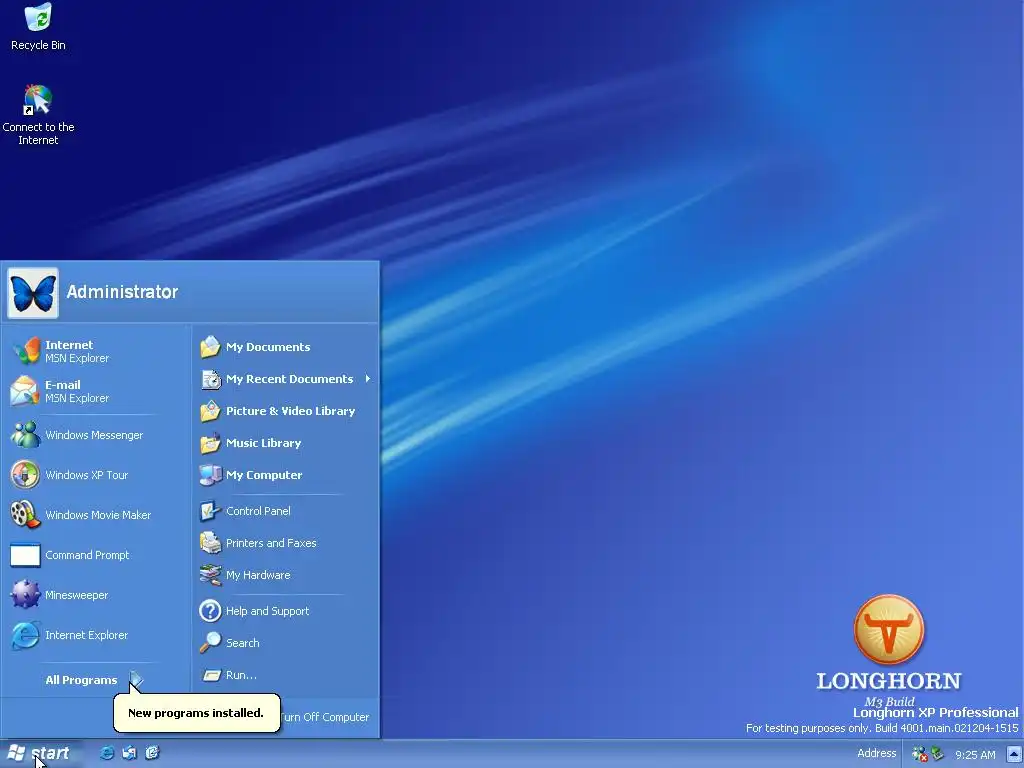Click Turn Off Computer button
The image size is (1024, 768).
pyautogui.click(x=325, y=717)
